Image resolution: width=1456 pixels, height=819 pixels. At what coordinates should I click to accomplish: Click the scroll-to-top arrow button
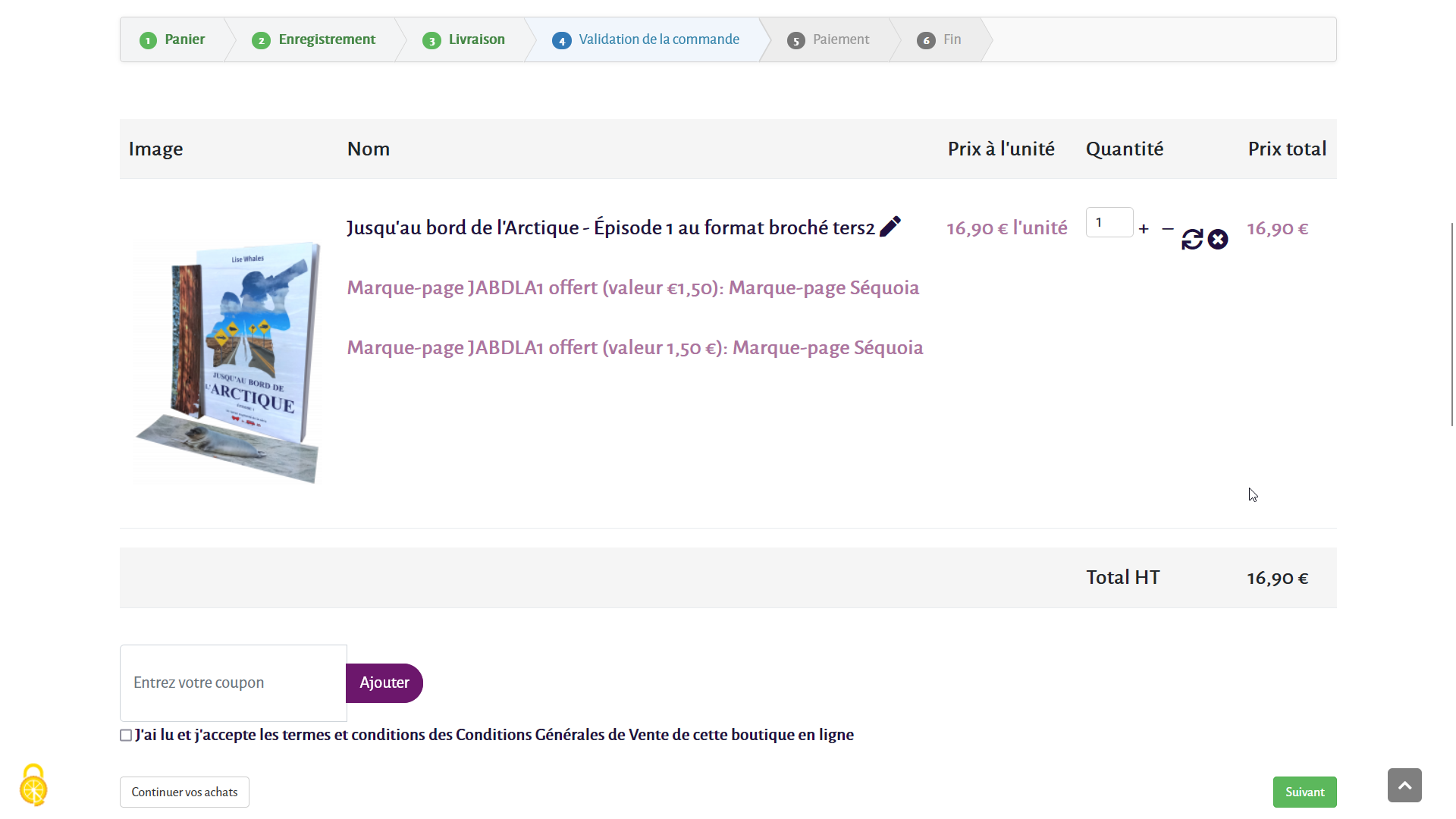tap(1404, 786)
